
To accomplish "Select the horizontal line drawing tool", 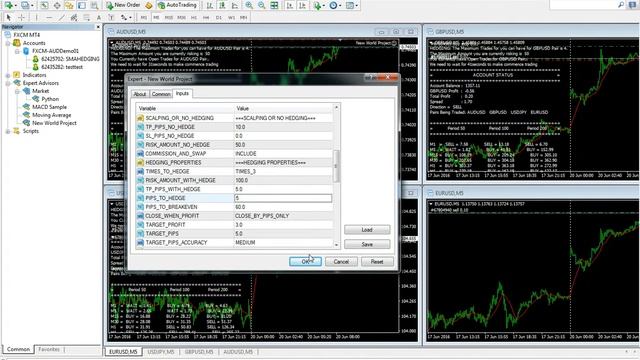I will (49, 18).
